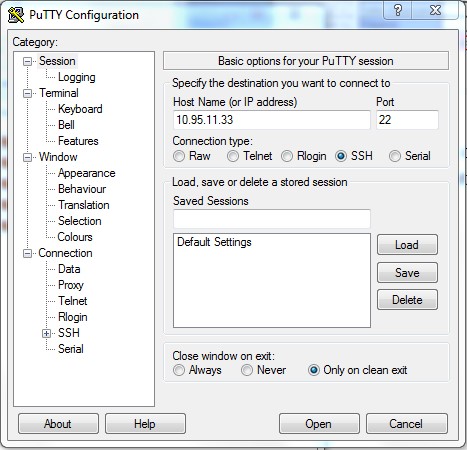Viewport: 467px width, 450px height.
Task: Open the Telnet category in tree
Action: [73, 301]
